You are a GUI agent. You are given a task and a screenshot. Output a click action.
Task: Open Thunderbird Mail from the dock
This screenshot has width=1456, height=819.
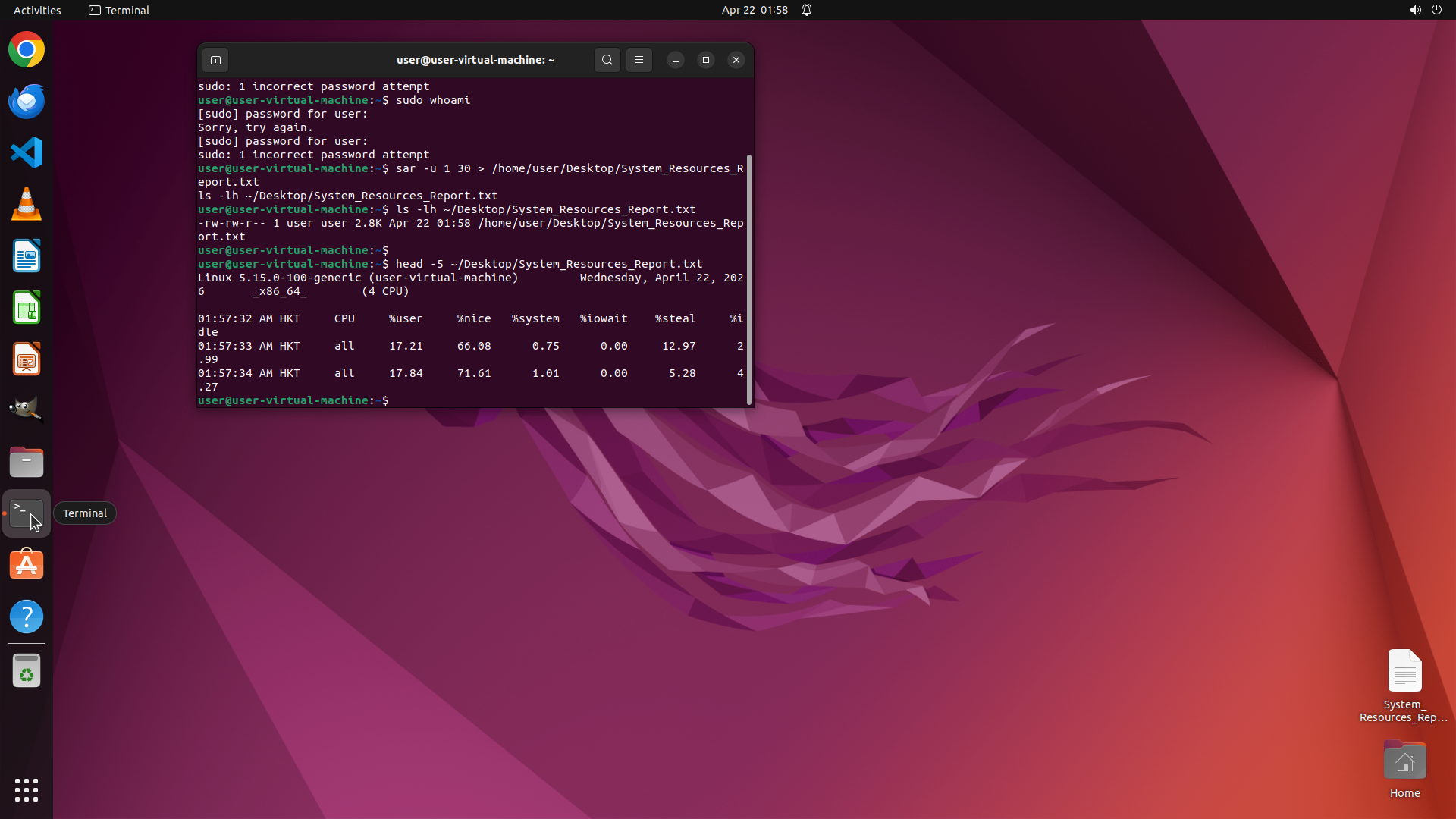pyautogui.click(x=27, y=102)
